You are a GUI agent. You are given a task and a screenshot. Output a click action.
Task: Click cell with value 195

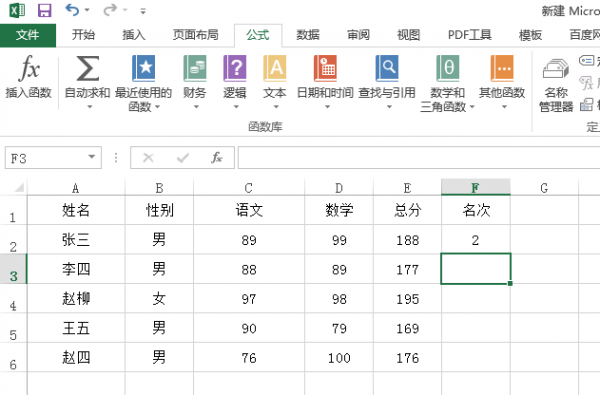[407, 299]
